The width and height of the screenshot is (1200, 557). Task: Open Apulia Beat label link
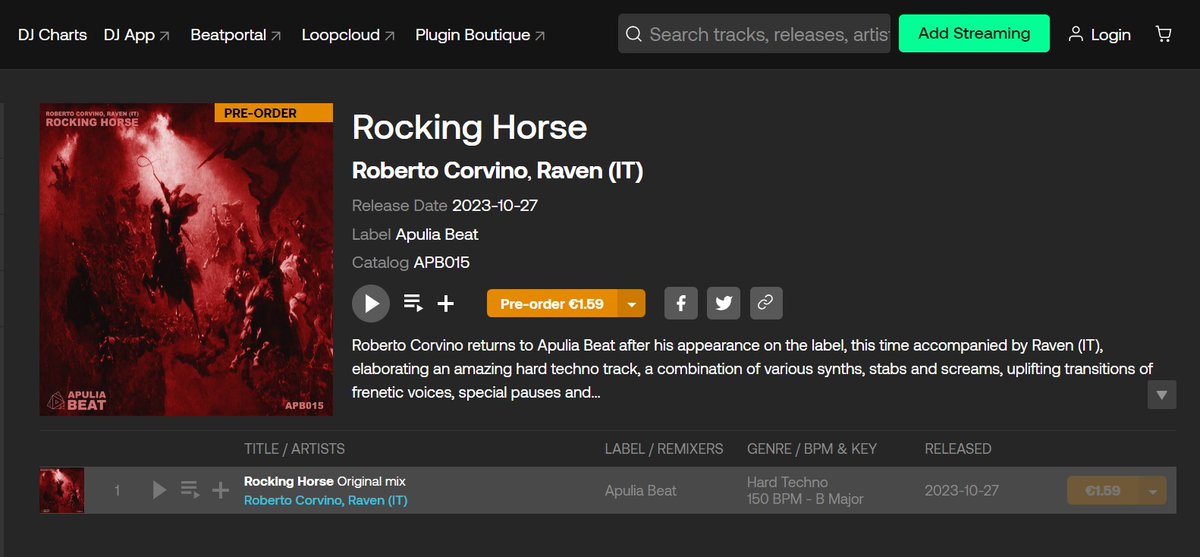(437, 234)
